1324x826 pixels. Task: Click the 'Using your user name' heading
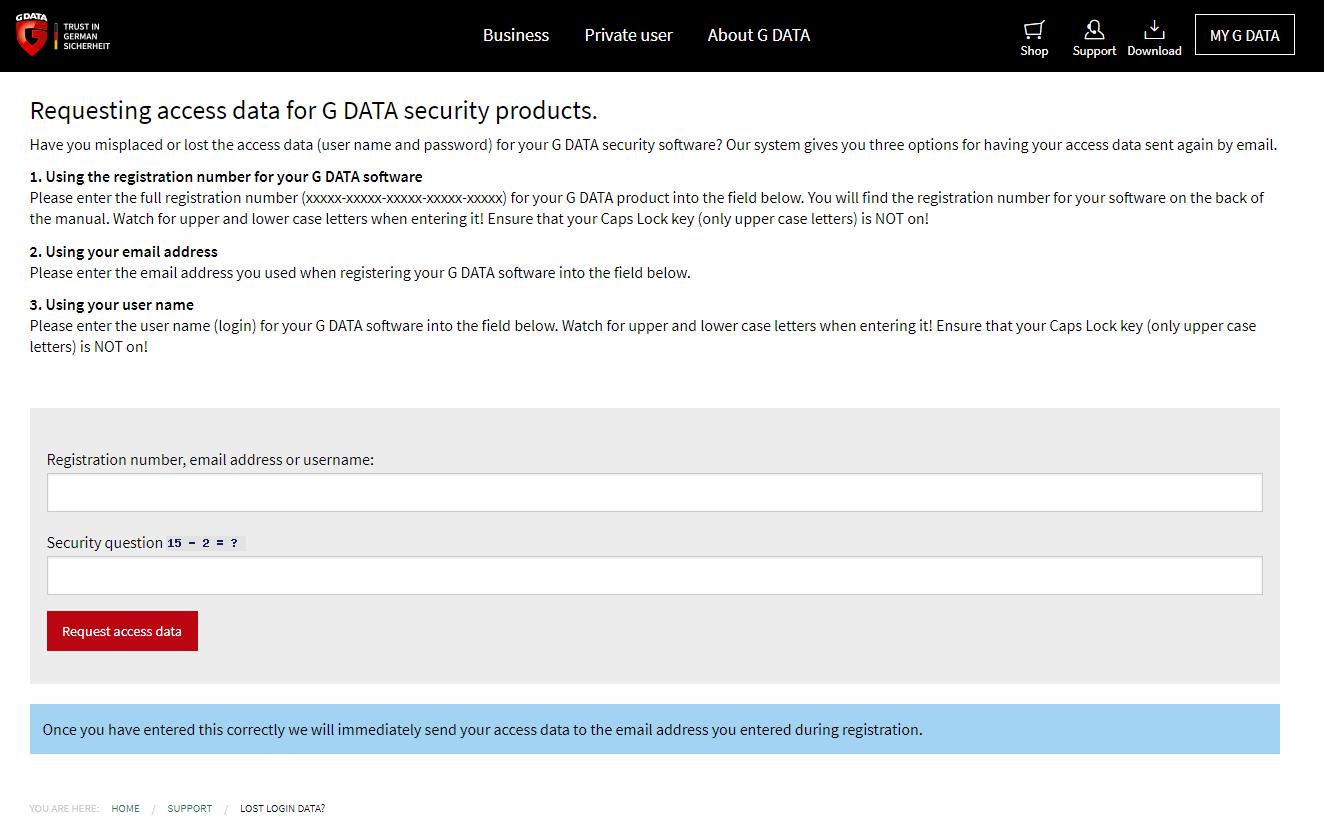tap(112, 304)
